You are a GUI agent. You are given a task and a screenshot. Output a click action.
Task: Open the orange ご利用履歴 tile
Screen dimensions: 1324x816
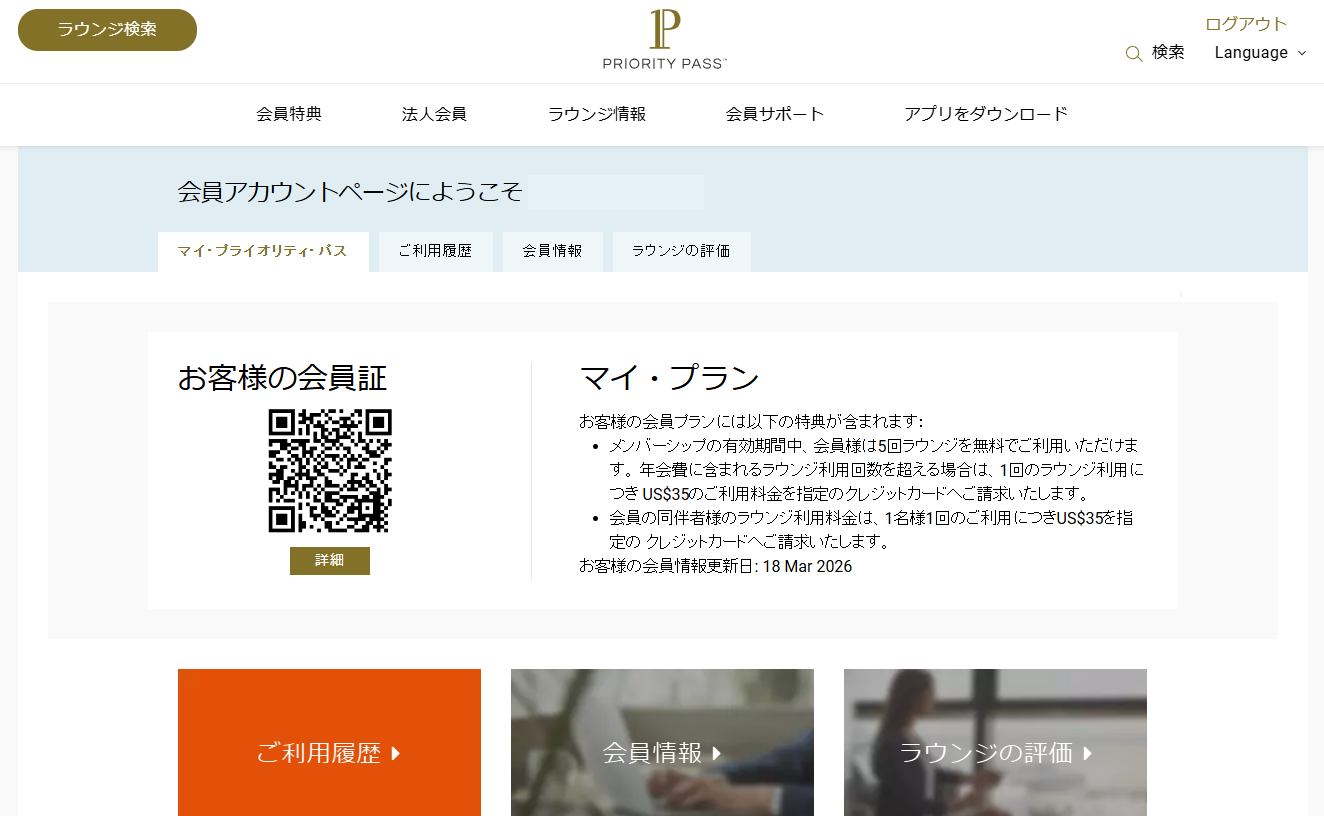[329, 743]
